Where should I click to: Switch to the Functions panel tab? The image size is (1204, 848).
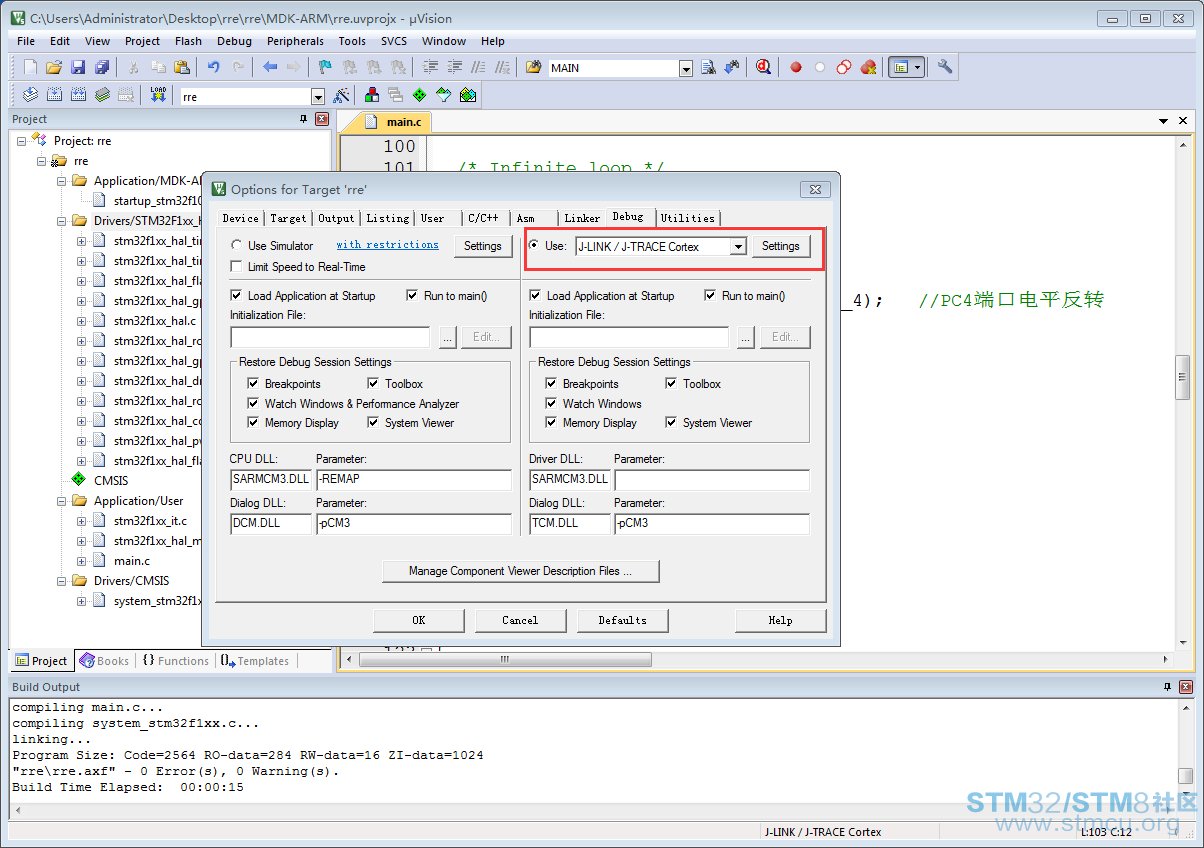tap(176, 661)
